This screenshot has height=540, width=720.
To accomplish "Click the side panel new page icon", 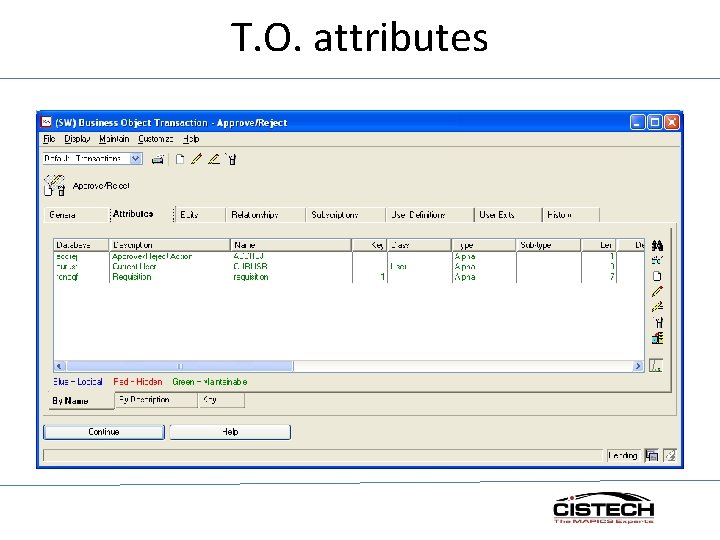I will (657, 276).
